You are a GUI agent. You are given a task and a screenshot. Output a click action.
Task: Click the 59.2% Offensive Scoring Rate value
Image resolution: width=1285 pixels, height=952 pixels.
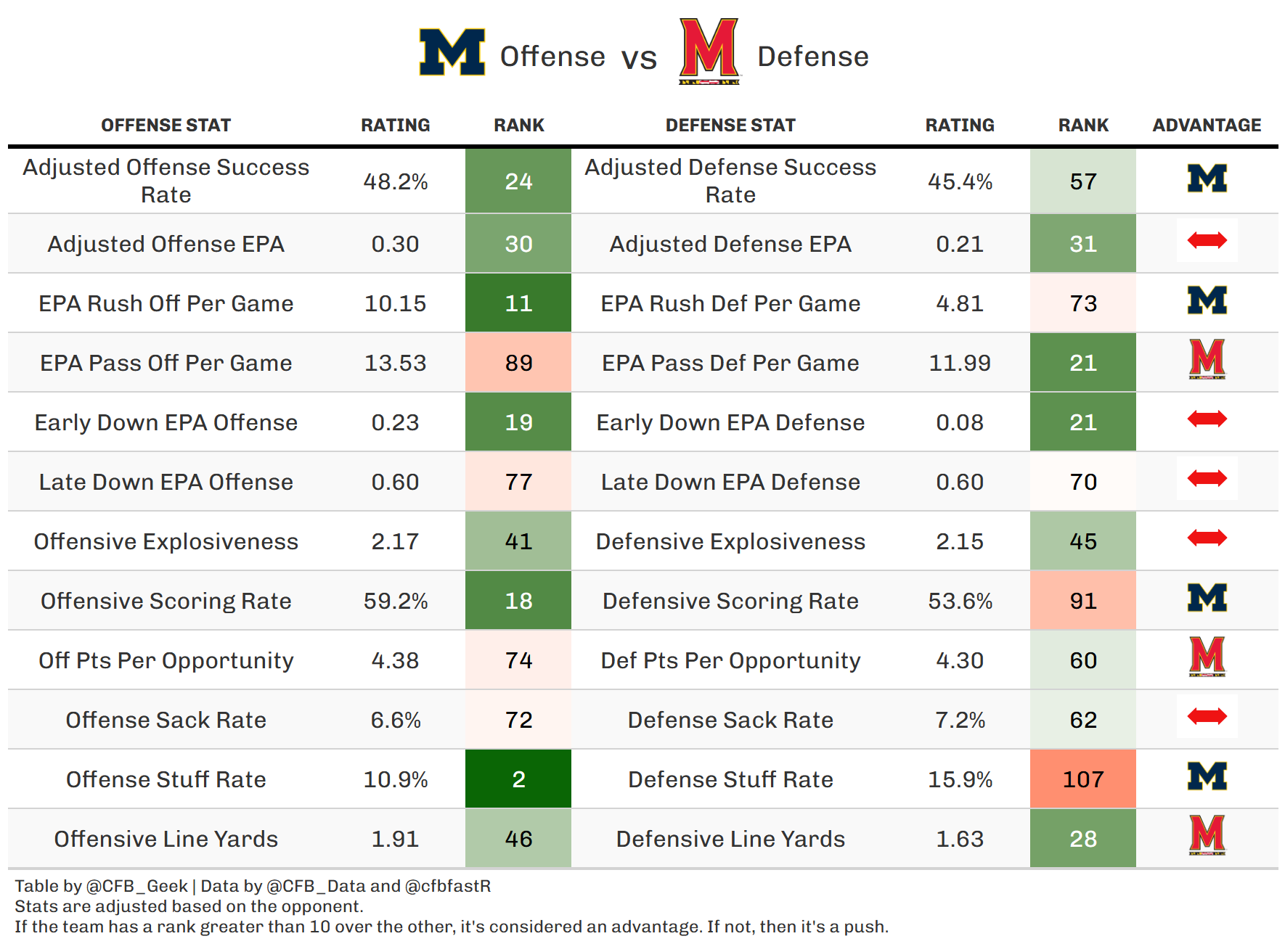[396, 601]
